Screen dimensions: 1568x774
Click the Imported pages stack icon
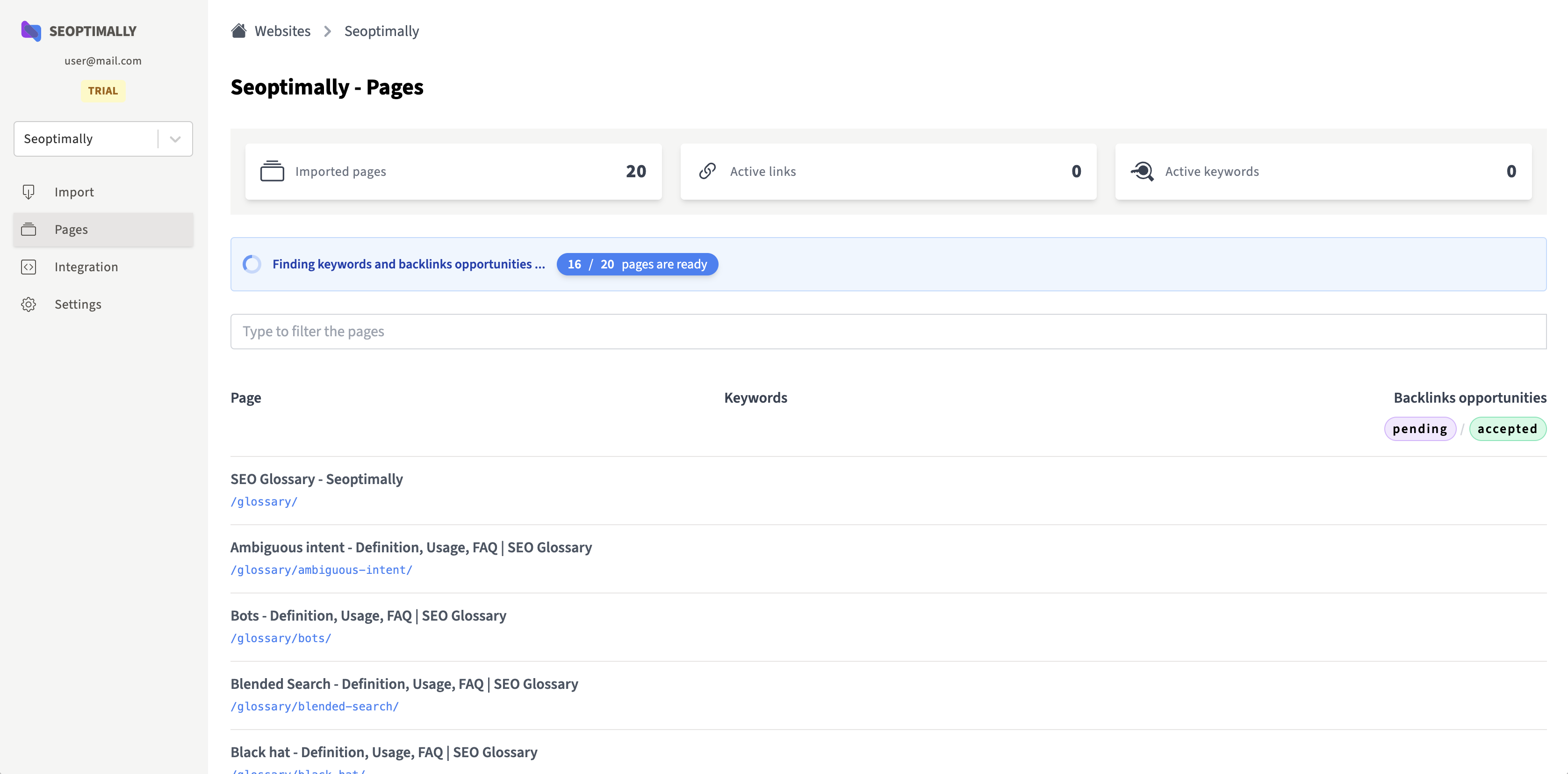pos(272,171)
